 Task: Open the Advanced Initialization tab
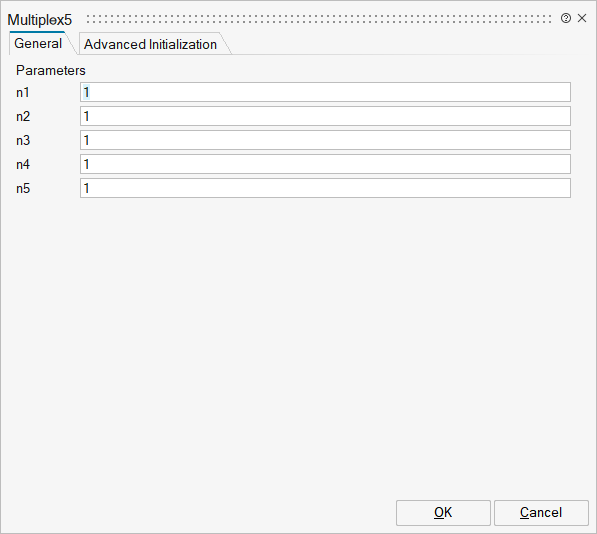pos(150,44)
